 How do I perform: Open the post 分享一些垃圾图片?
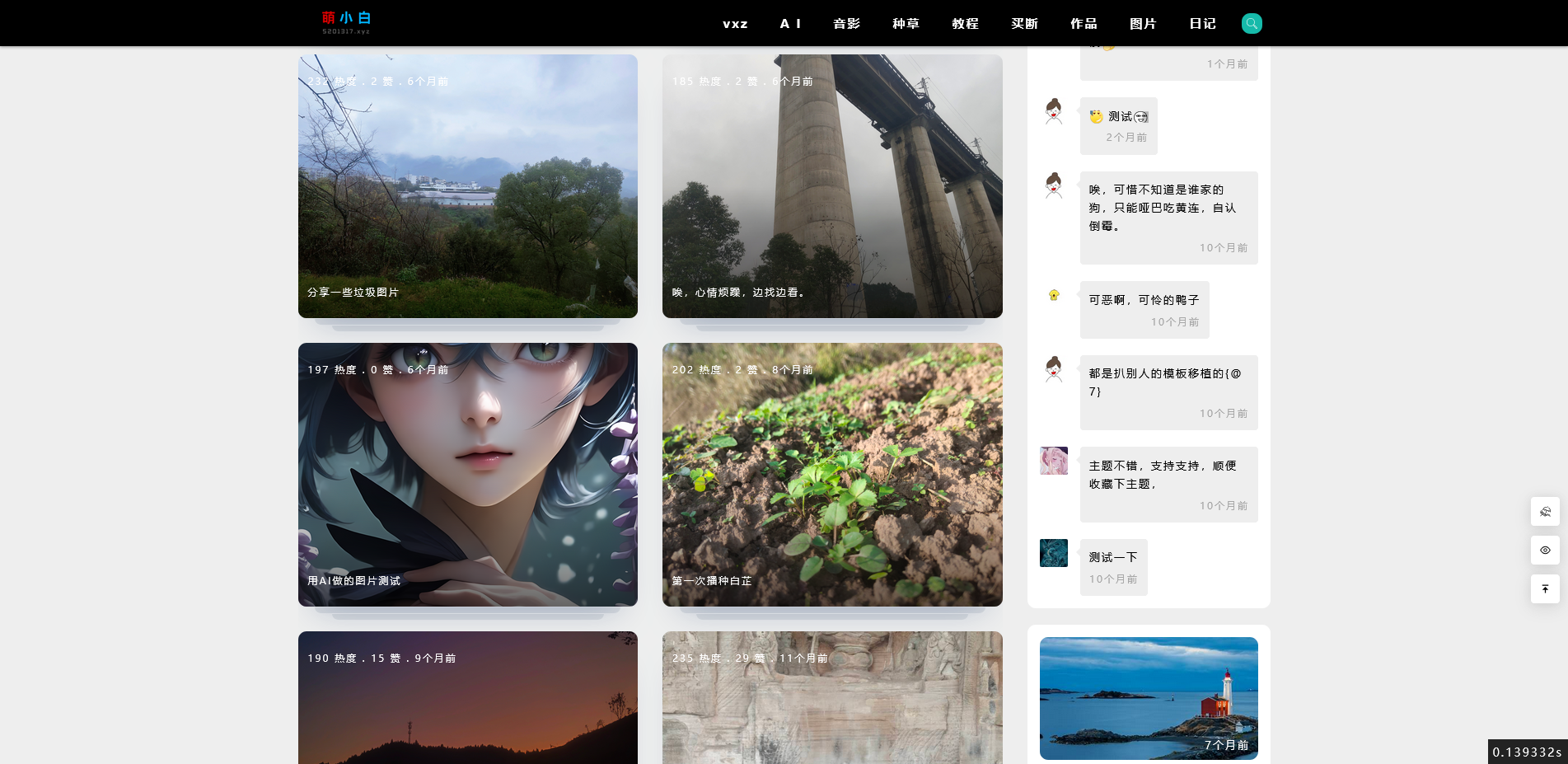point(468,186)
